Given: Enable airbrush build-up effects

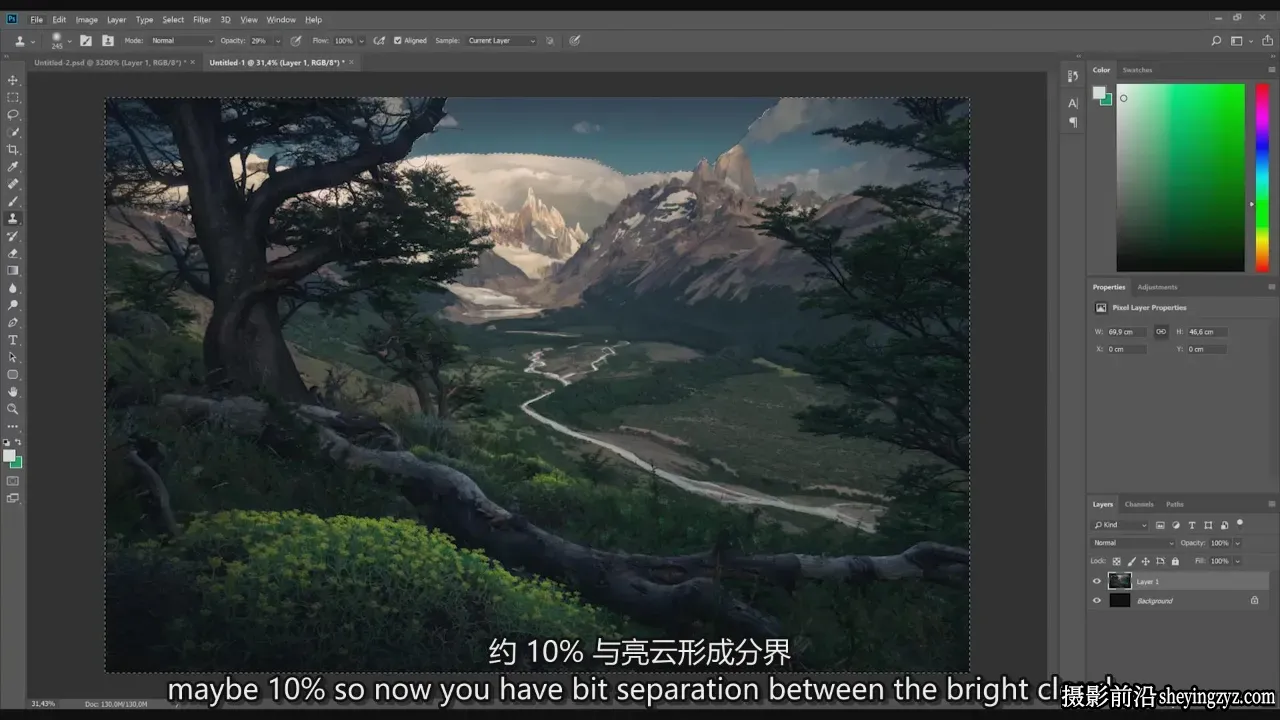Looking at the screenshot, I should click(379, 41).
